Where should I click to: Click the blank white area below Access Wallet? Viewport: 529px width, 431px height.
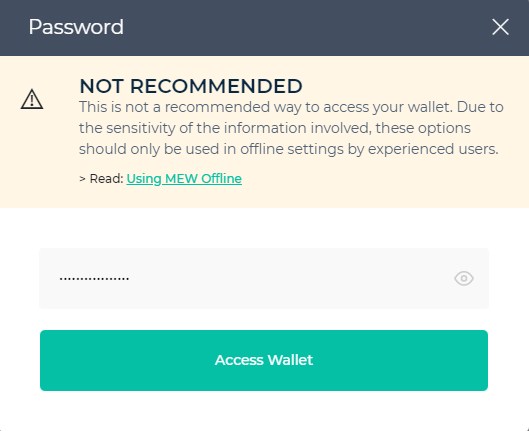[264, 411]
